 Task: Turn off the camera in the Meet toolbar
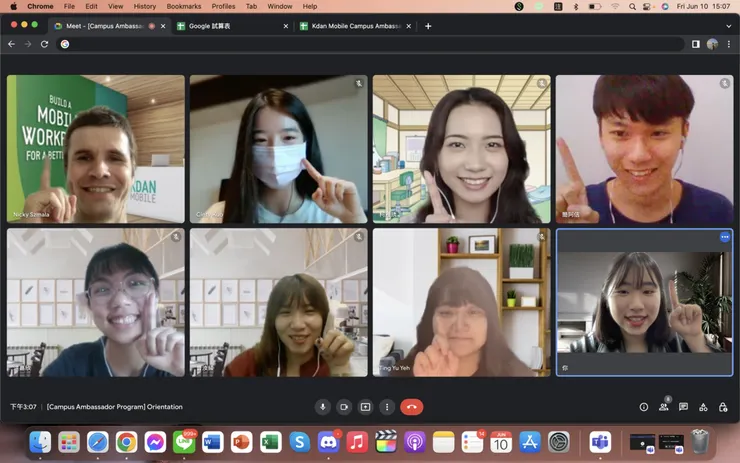tap(344, 407)
